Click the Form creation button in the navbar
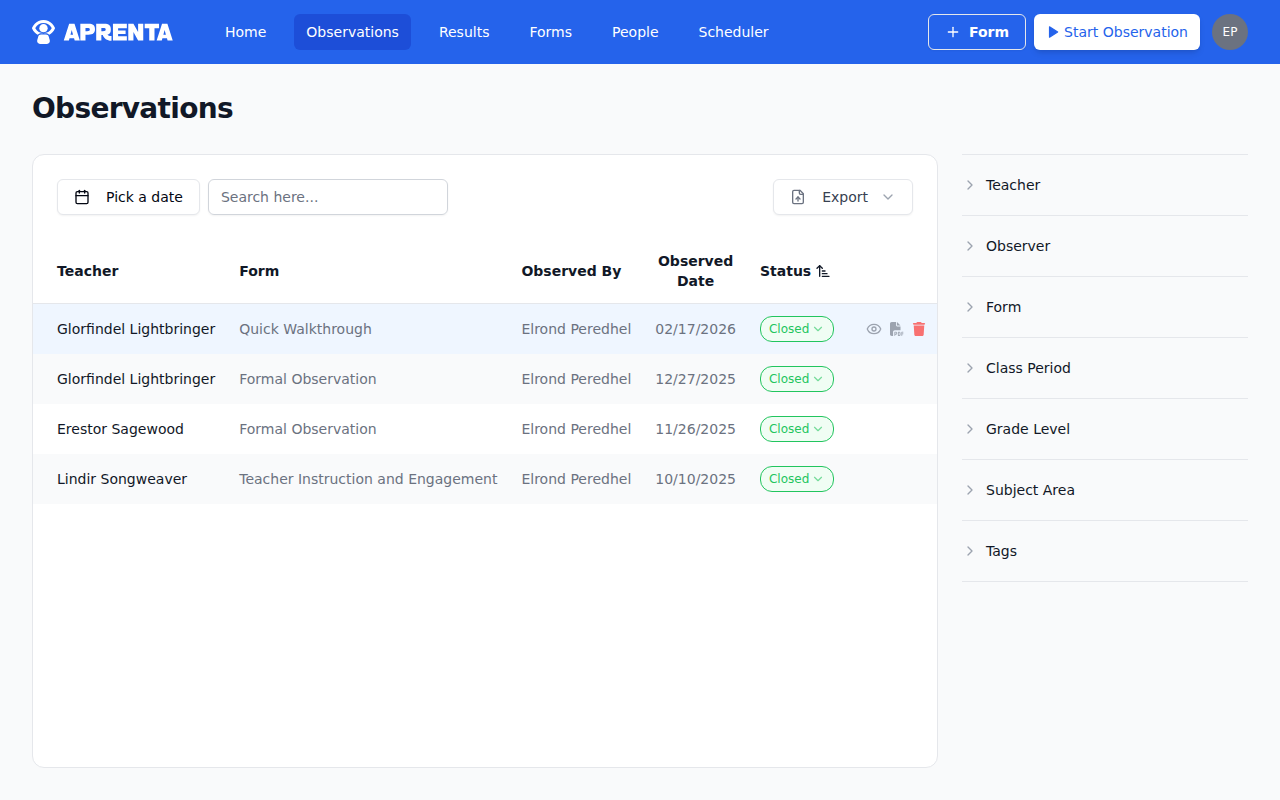This screenshot has width=1280, height=800. coord(976,31)
